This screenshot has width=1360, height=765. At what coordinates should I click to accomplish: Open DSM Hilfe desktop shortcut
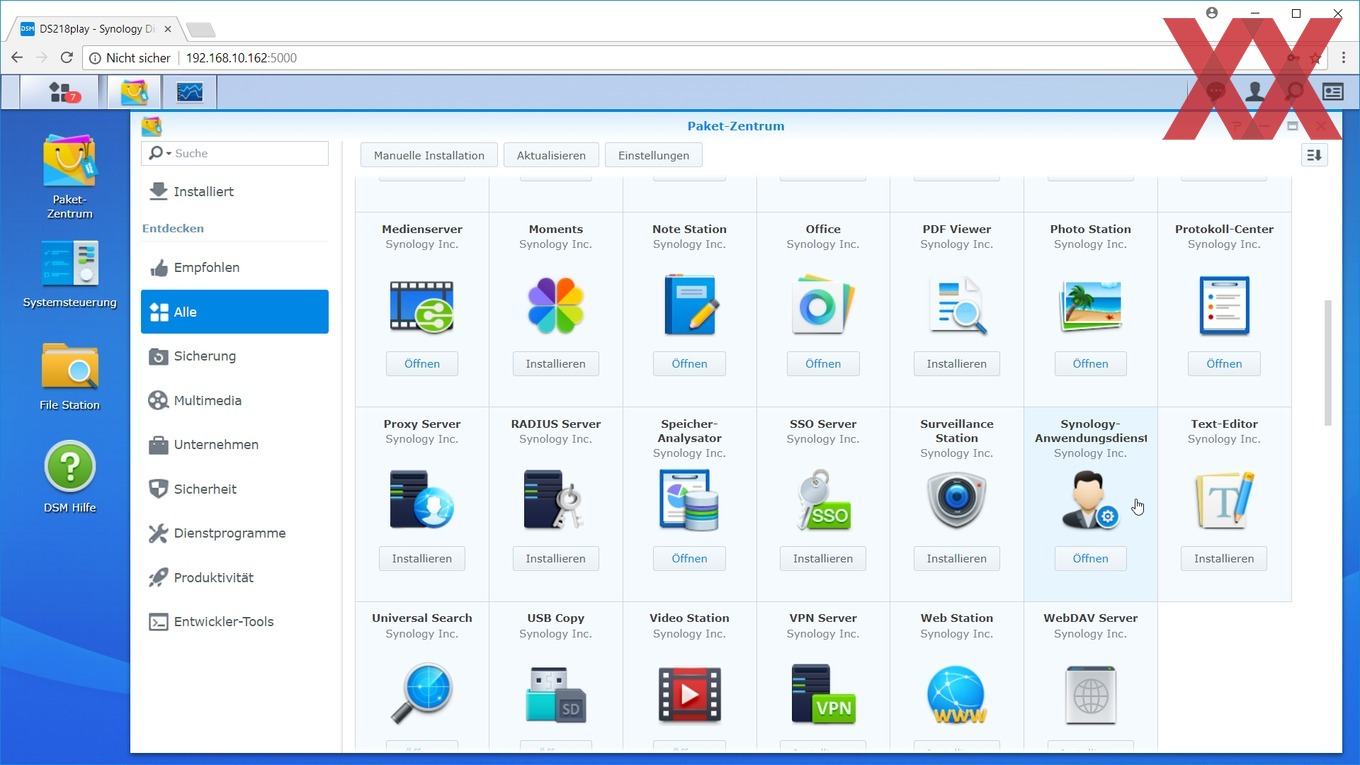[x=70, y=478]
